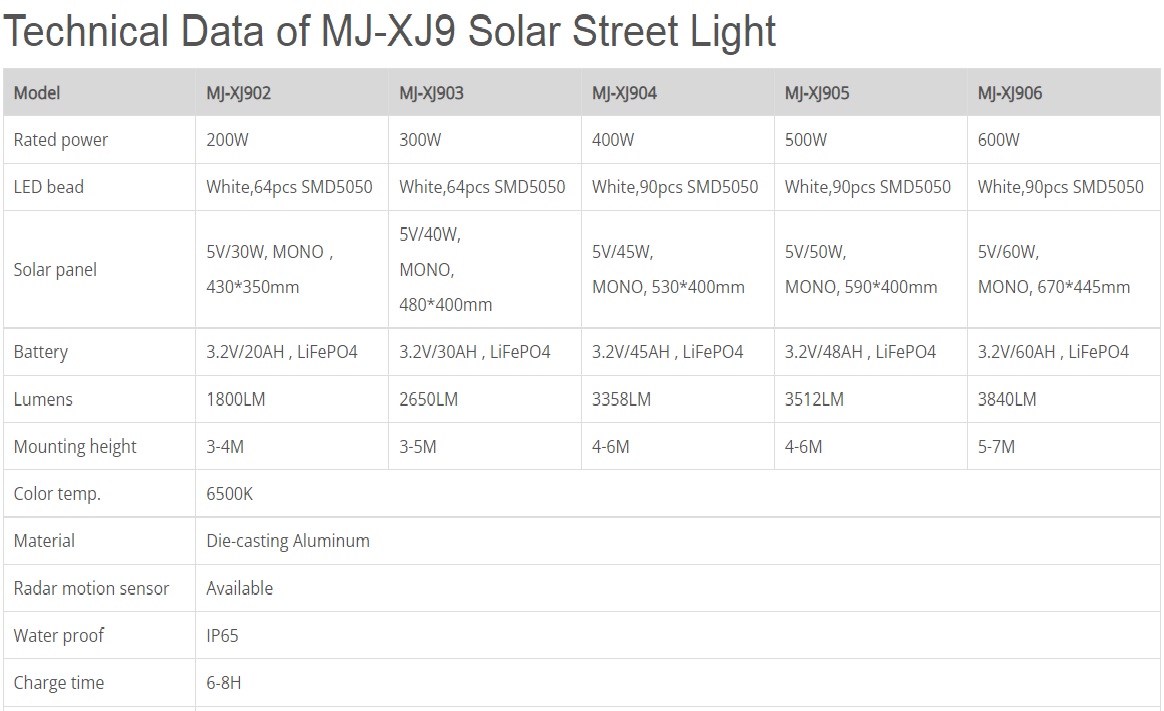
Task: Click the MJ-XJ904 model header cell
Action: tap(624, 93)
